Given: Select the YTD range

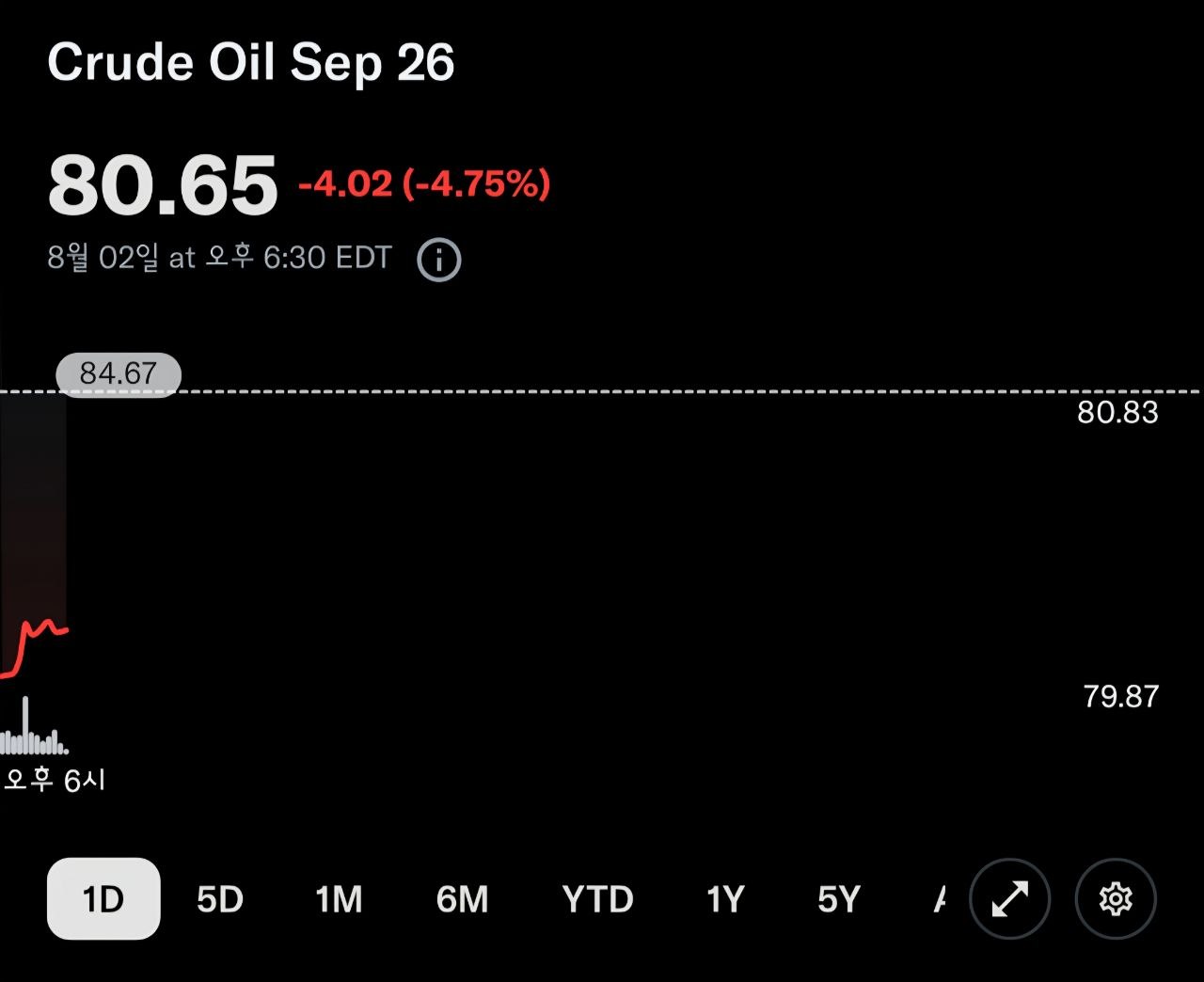Looking at the screenshot, I should tap(597, 900).
